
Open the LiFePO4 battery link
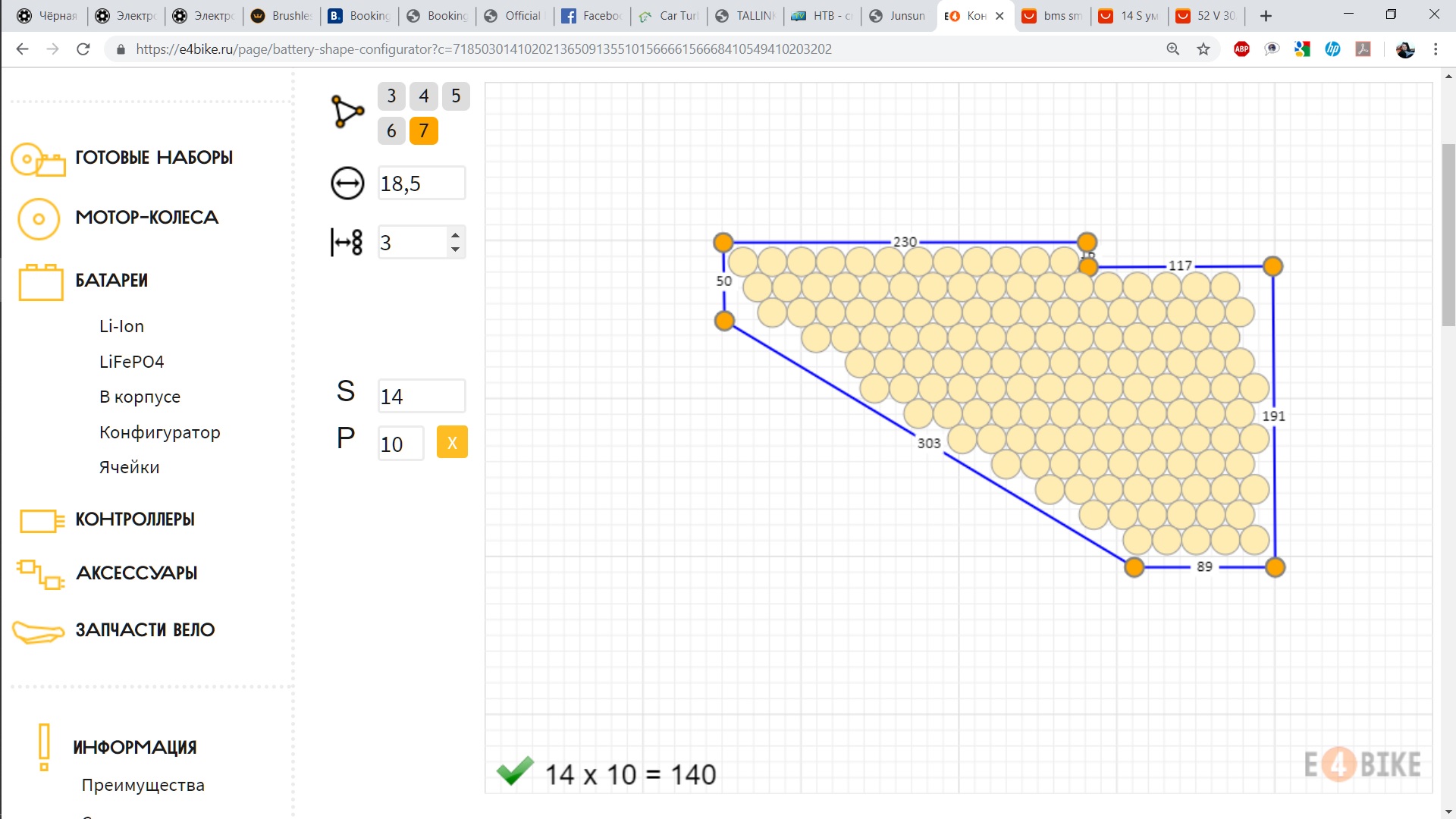pos(132,362)
